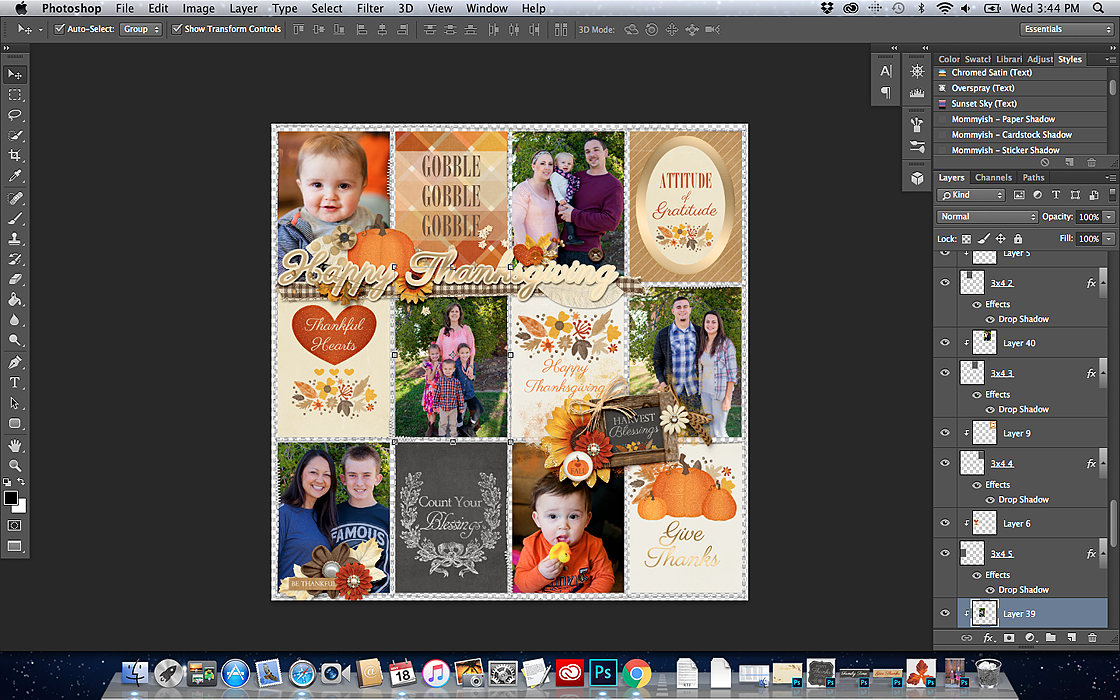
Task: Click Layer 39 thumbnail
Action: 984,613
